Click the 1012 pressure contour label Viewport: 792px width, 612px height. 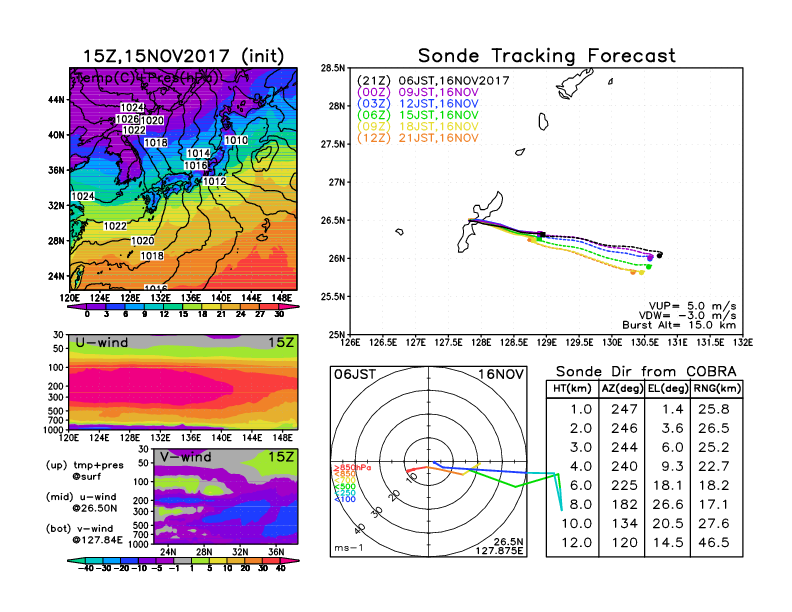[214, 181]
